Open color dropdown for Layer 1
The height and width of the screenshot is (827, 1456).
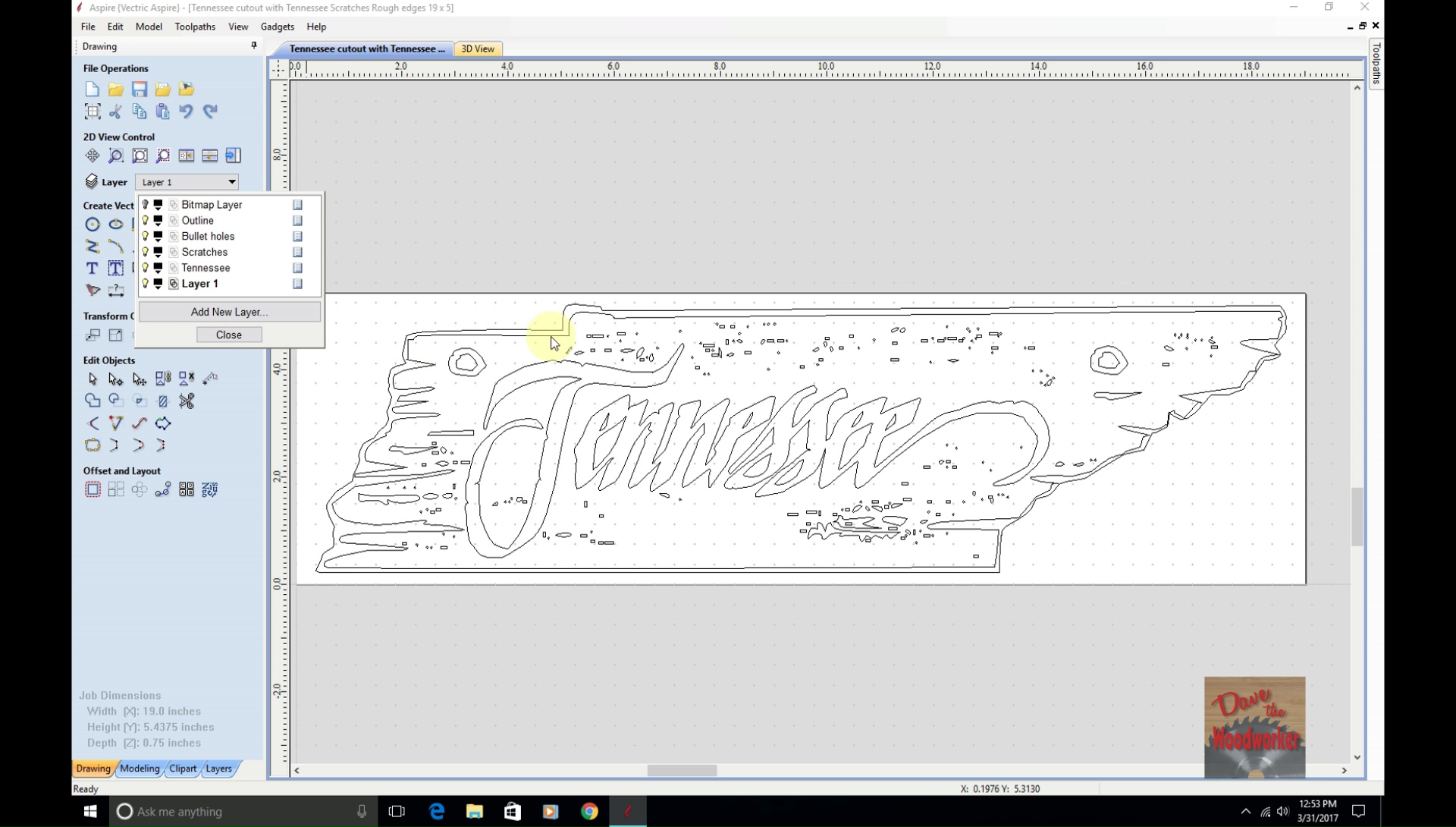click(x=158, y=284)
